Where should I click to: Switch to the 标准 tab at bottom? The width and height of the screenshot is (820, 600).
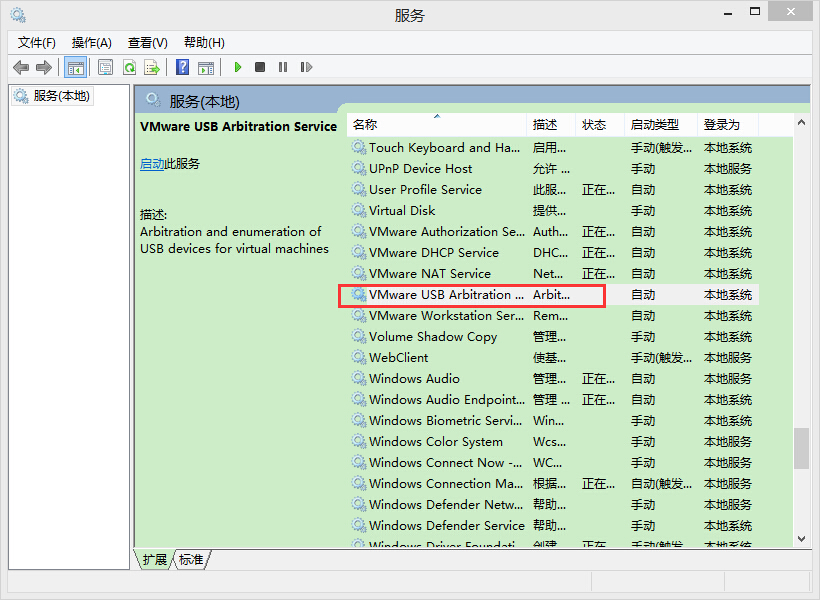(191, 560)
